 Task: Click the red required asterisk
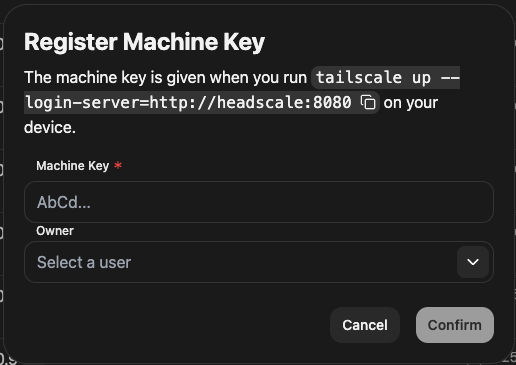[118, 165]
